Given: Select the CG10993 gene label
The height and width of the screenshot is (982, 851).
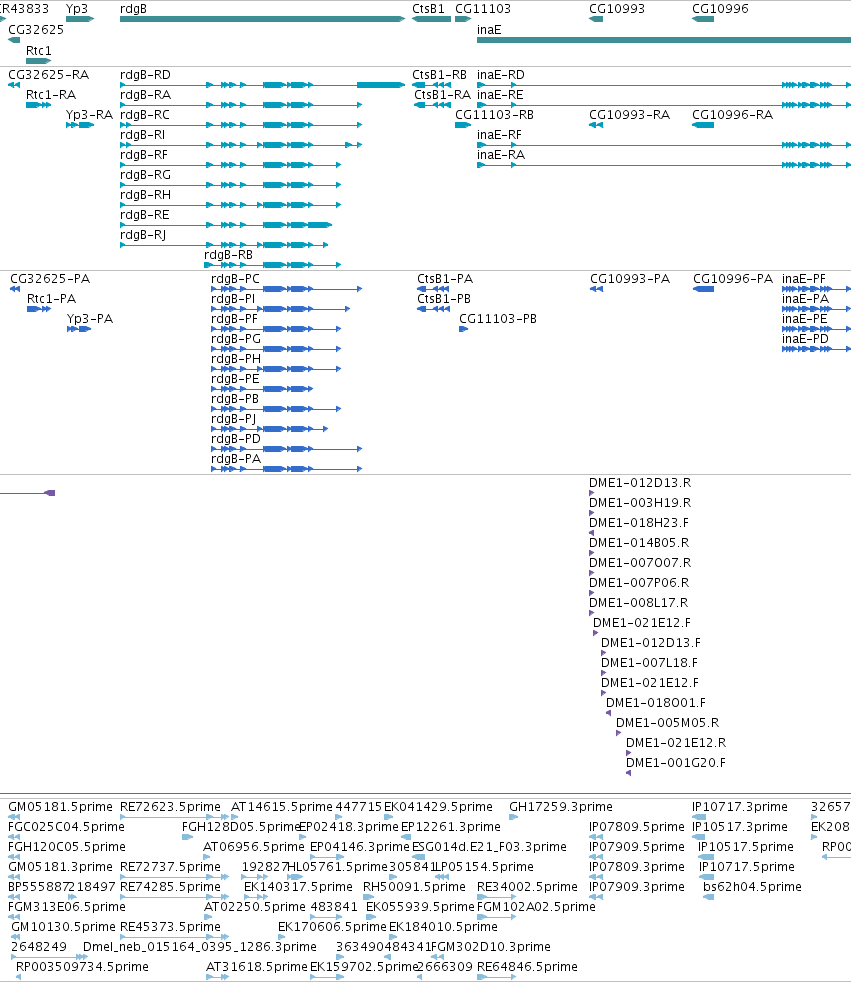Looking at the screenshot, I should 617,9.
